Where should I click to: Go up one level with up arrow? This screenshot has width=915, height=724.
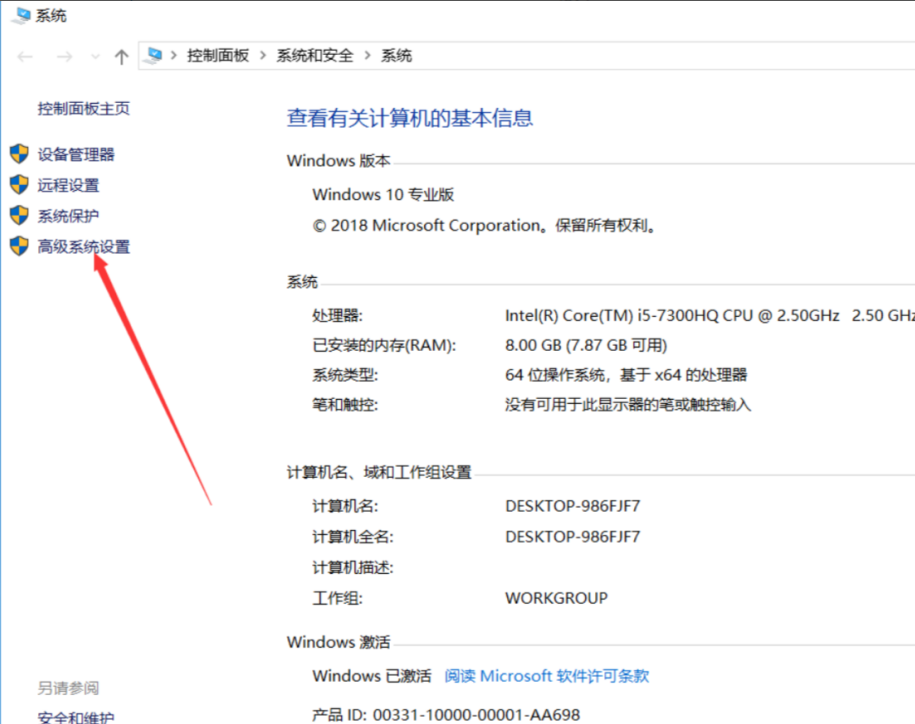tap(121, 57)
